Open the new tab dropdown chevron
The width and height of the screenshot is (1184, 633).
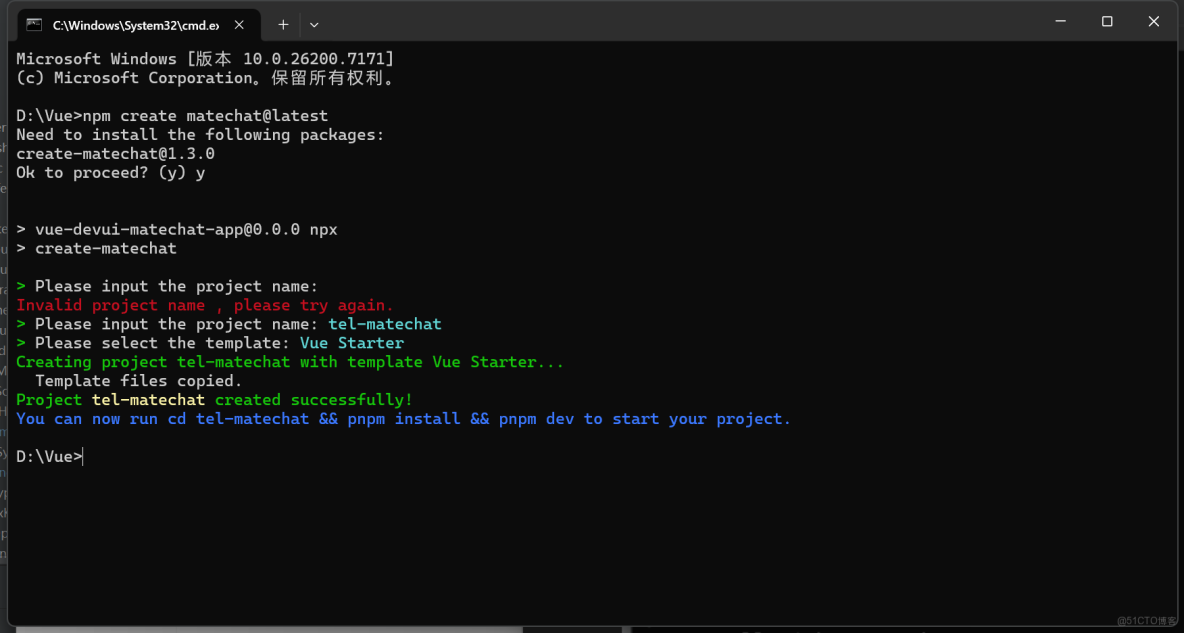click(314, 24)
